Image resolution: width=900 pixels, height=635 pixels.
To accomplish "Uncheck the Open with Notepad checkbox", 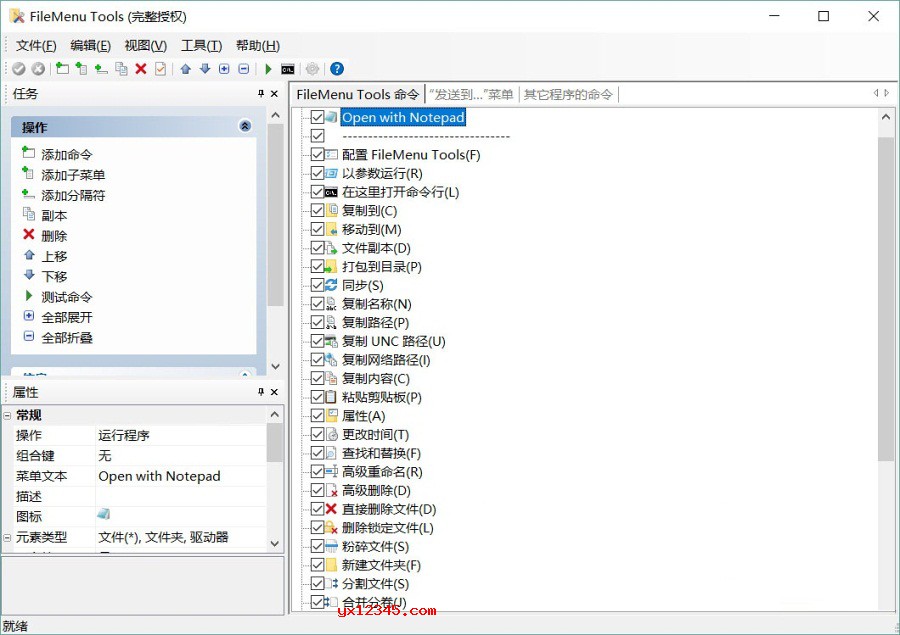I will coord(317,117).
